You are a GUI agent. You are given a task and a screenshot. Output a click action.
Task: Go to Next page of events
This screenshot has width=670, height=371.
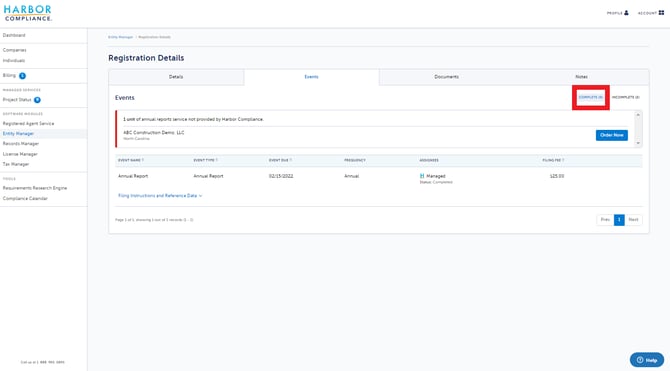point(633,220)
